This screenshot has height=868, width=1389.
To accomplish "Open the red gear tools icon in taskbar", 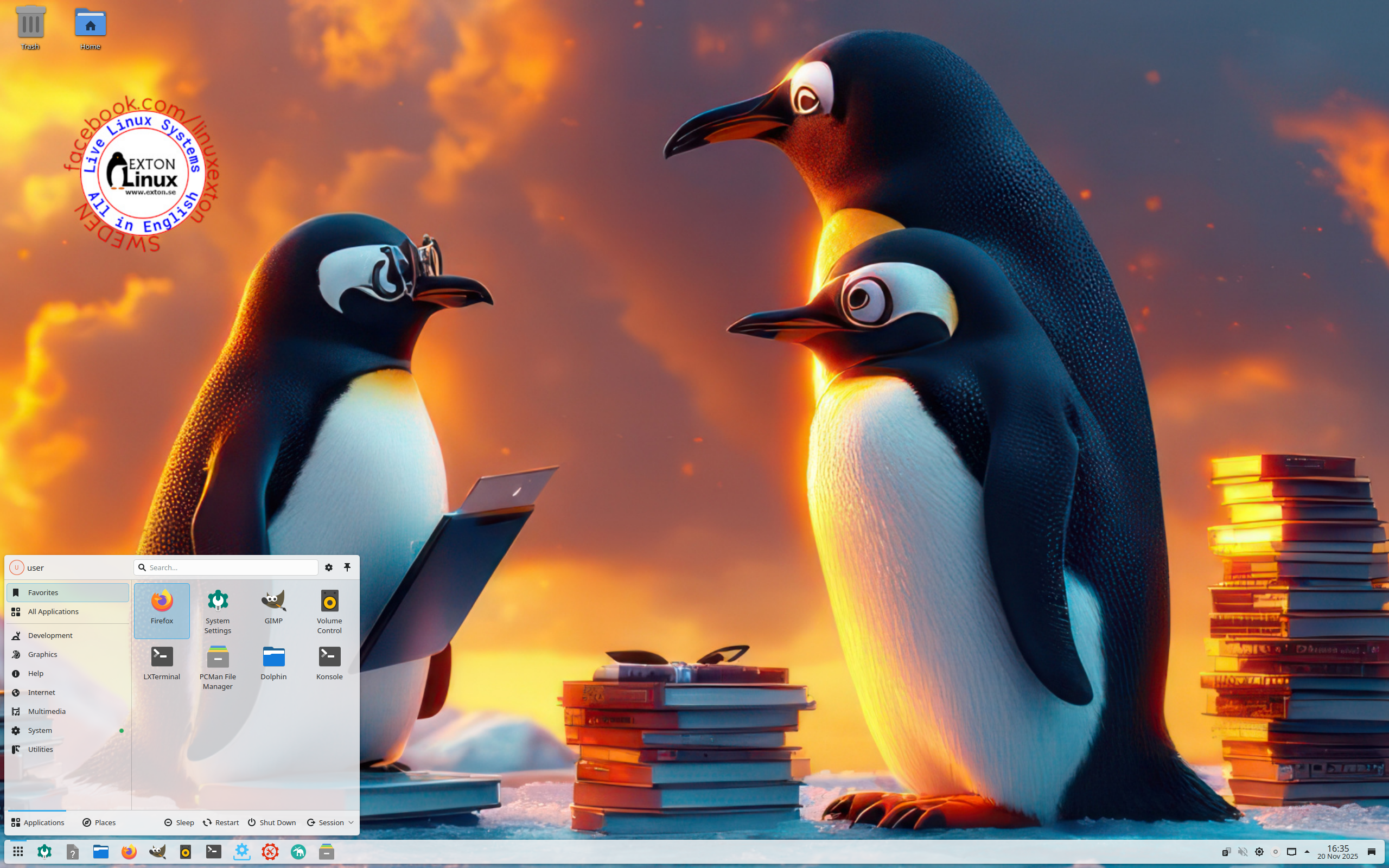I will (x=270, y=852).
